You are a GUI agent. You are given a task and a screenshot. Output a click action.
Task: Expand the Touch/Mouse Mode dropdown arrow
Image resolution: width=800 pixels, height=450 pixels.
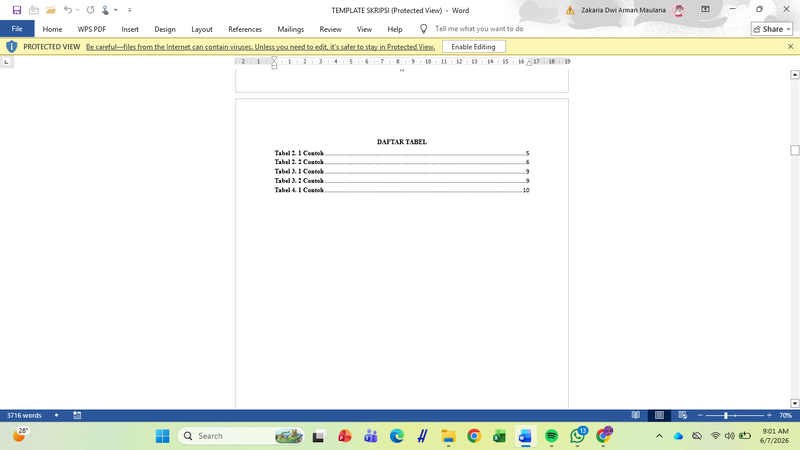(x=116, y=10)
